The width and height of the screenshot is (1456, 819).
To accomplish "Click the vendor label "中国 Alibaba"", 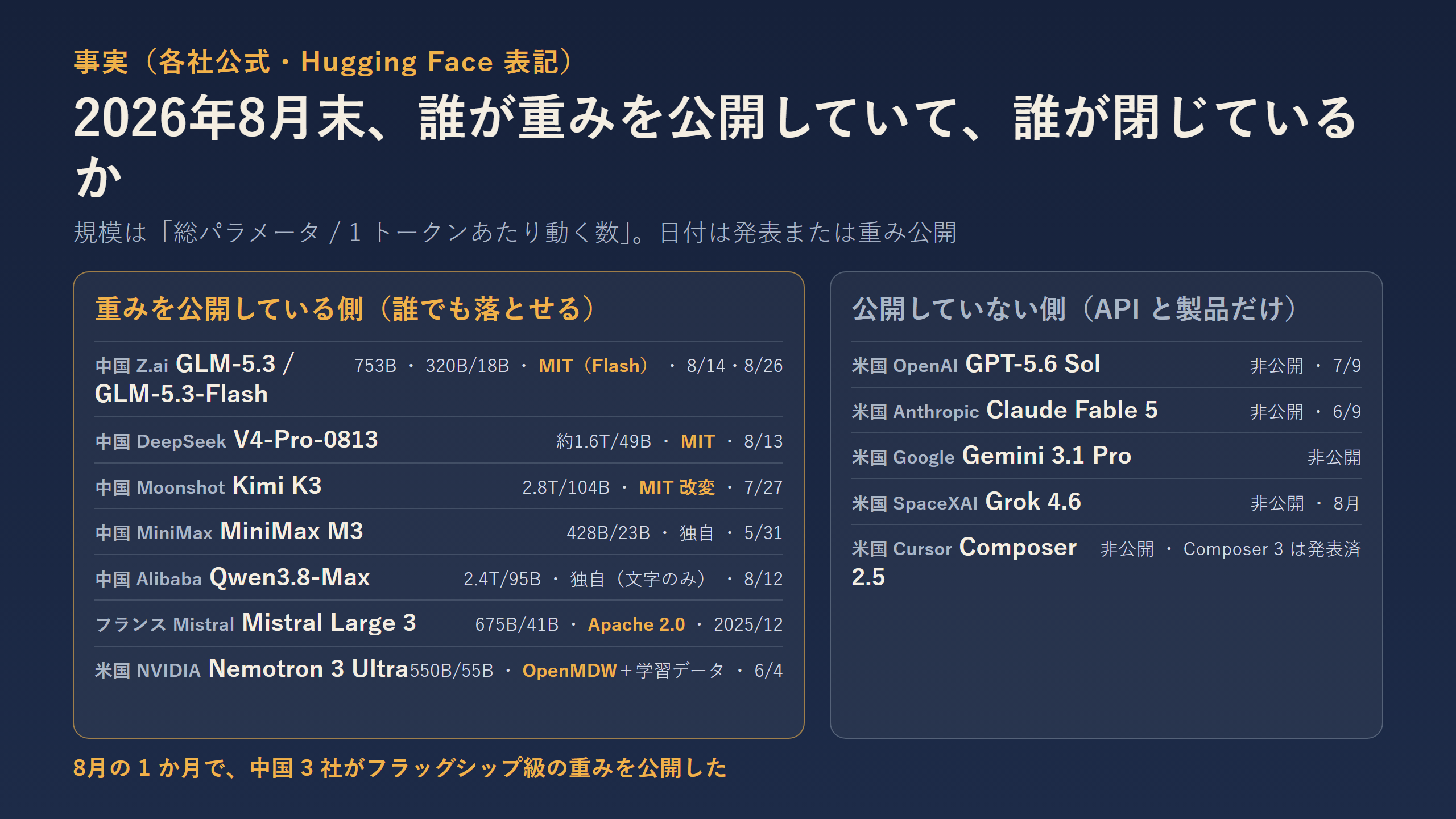I will (149, 579).
